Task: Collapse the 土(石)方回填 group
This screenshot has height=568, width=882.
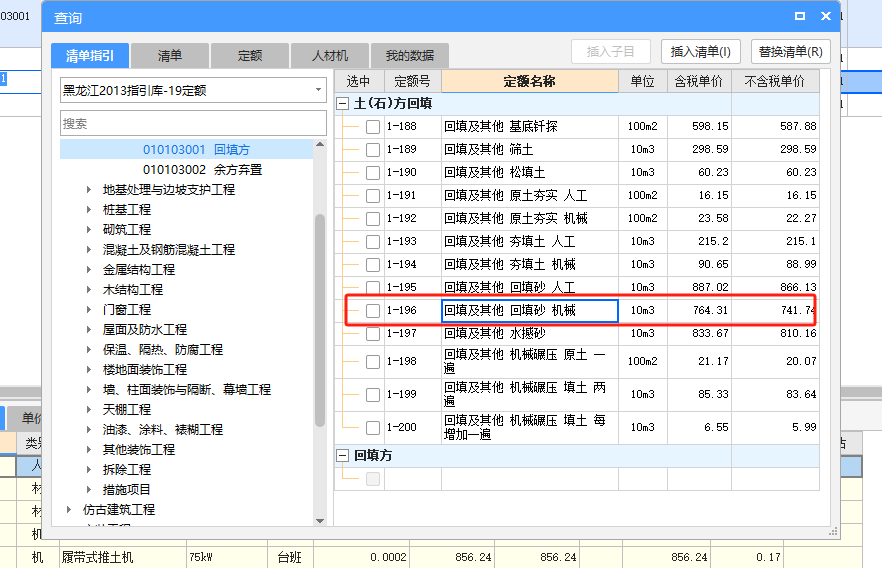Action: coord(342,103)
